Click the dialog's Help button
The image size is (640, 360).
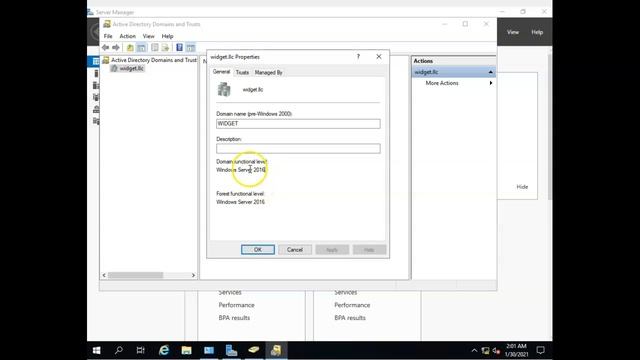coord(369,250)
